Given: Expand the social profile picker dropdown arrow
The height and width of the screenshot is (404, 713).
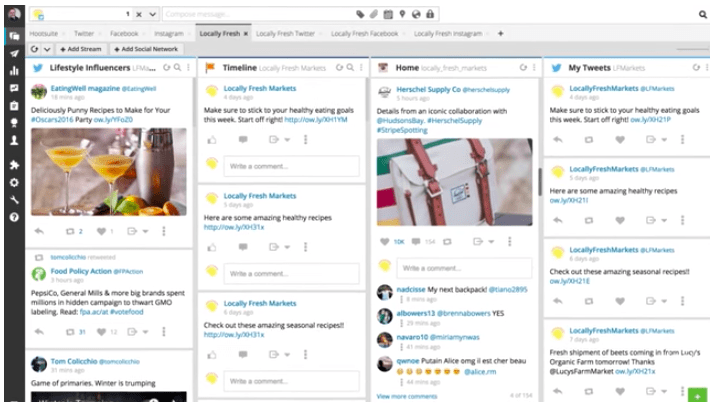Looking at the screenshot, I should pos(152,14).
